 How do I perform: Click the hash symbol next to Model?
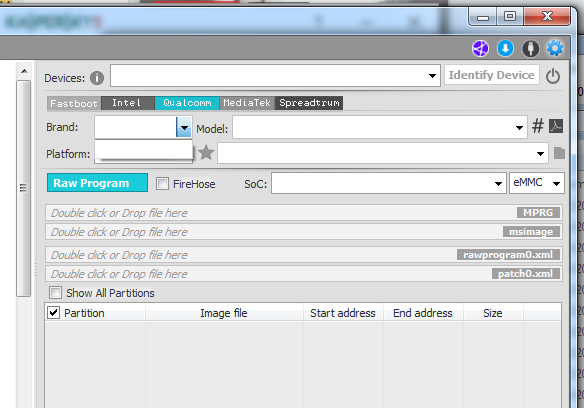537,126
